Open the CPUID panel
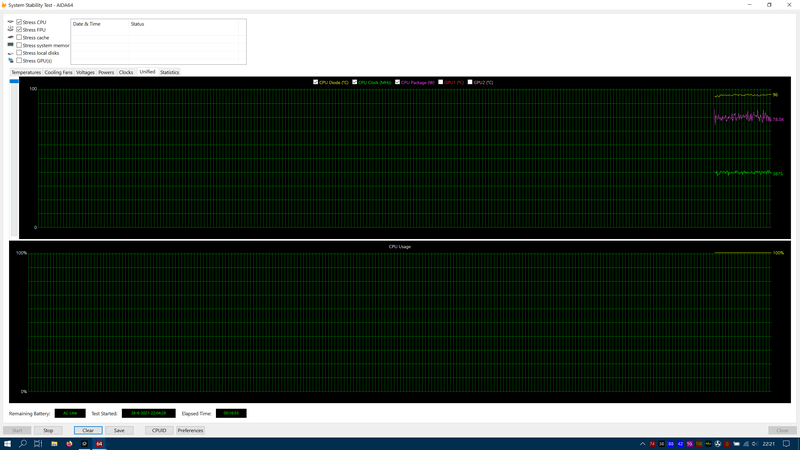 point(159,431)
